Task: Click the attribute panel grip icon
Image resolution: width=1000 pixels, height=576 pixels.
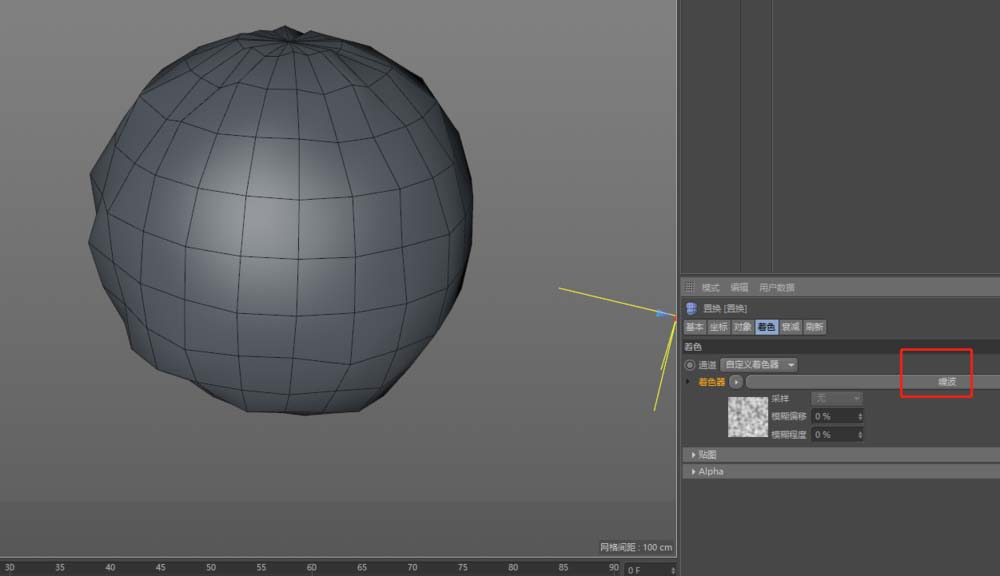Action: pyautogui.click(x=689, y=287)
